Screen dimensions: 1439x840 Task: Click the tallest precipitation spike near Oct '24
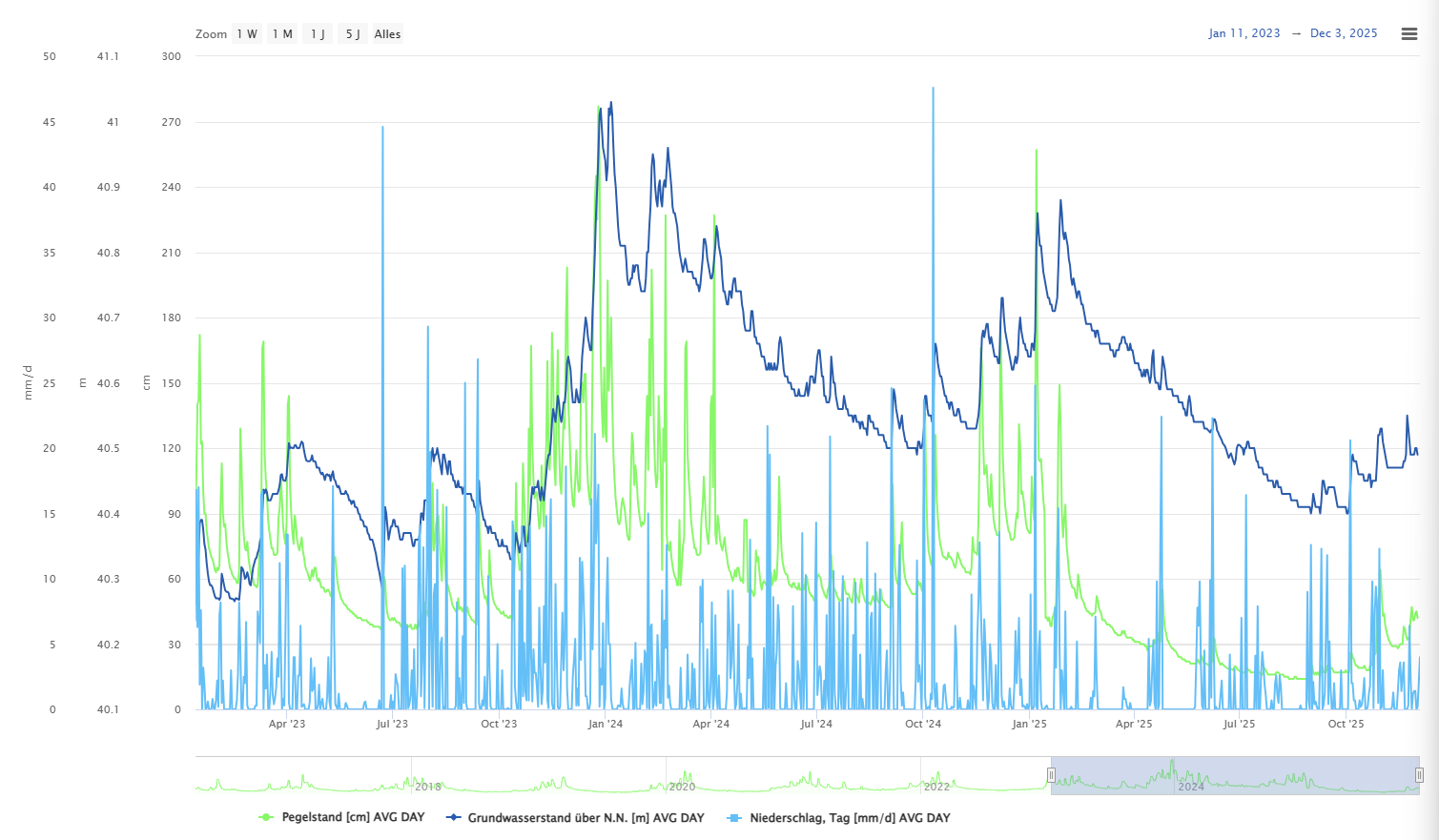point(933,89)
